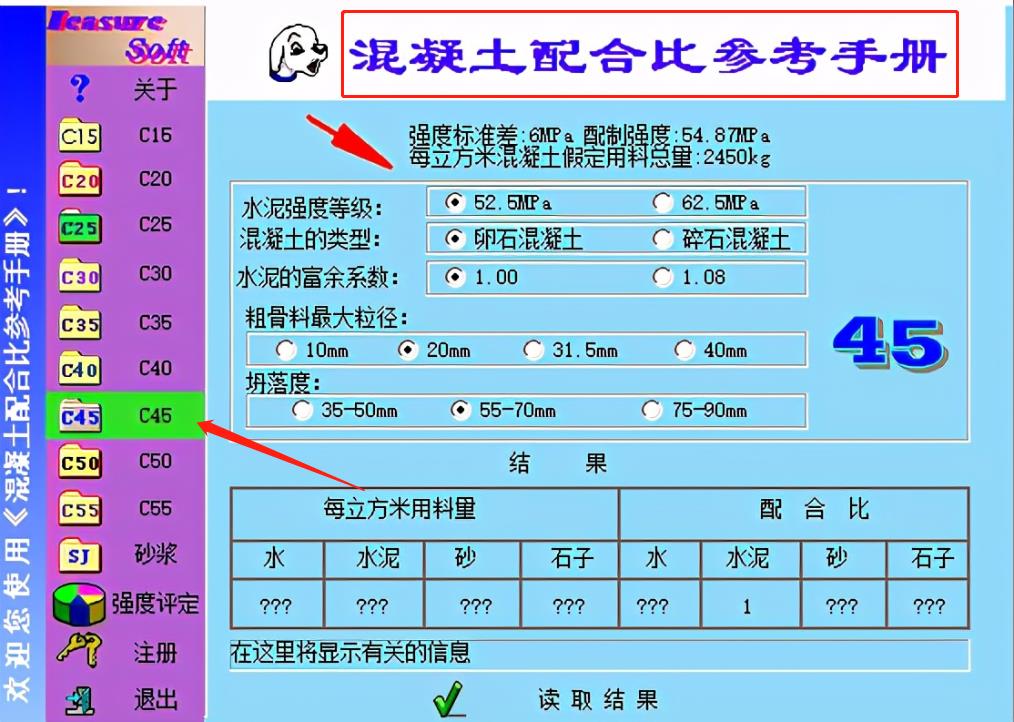The width and height of the screenshot is (1014, 722).
Task: Select the C20 folder icon
Action: 80,181
